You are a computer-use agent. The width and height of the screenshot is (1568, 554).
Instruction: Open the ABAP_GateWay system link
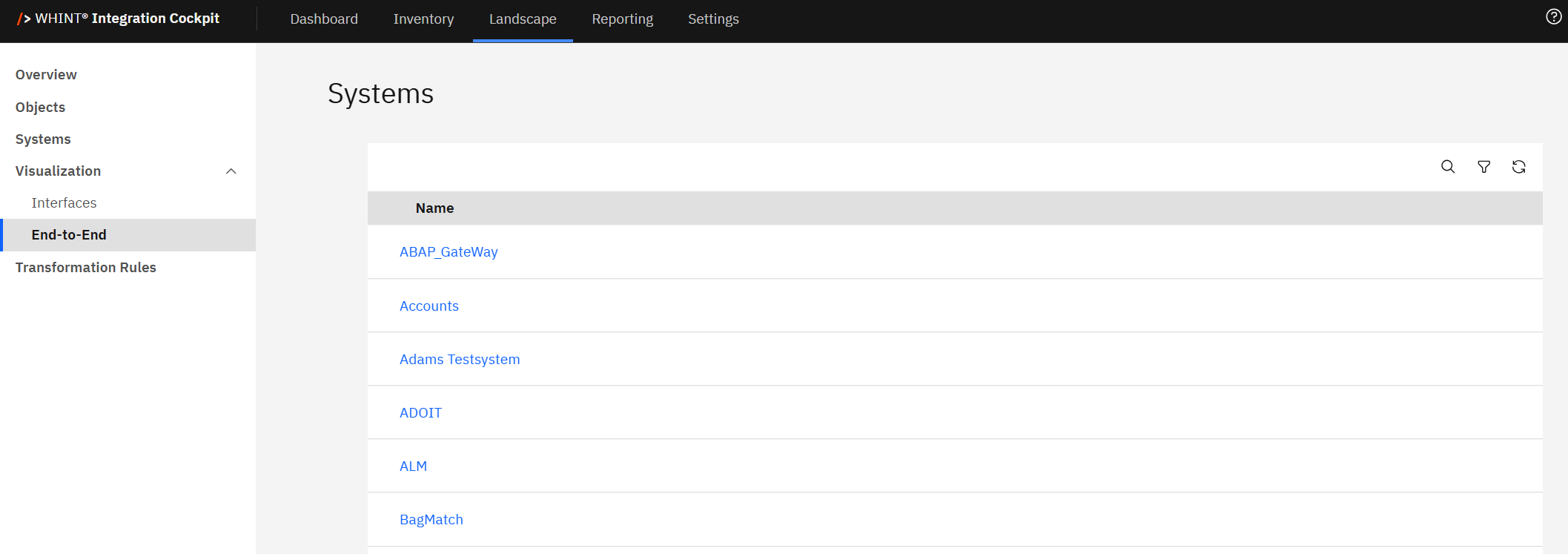click(449, 252)
